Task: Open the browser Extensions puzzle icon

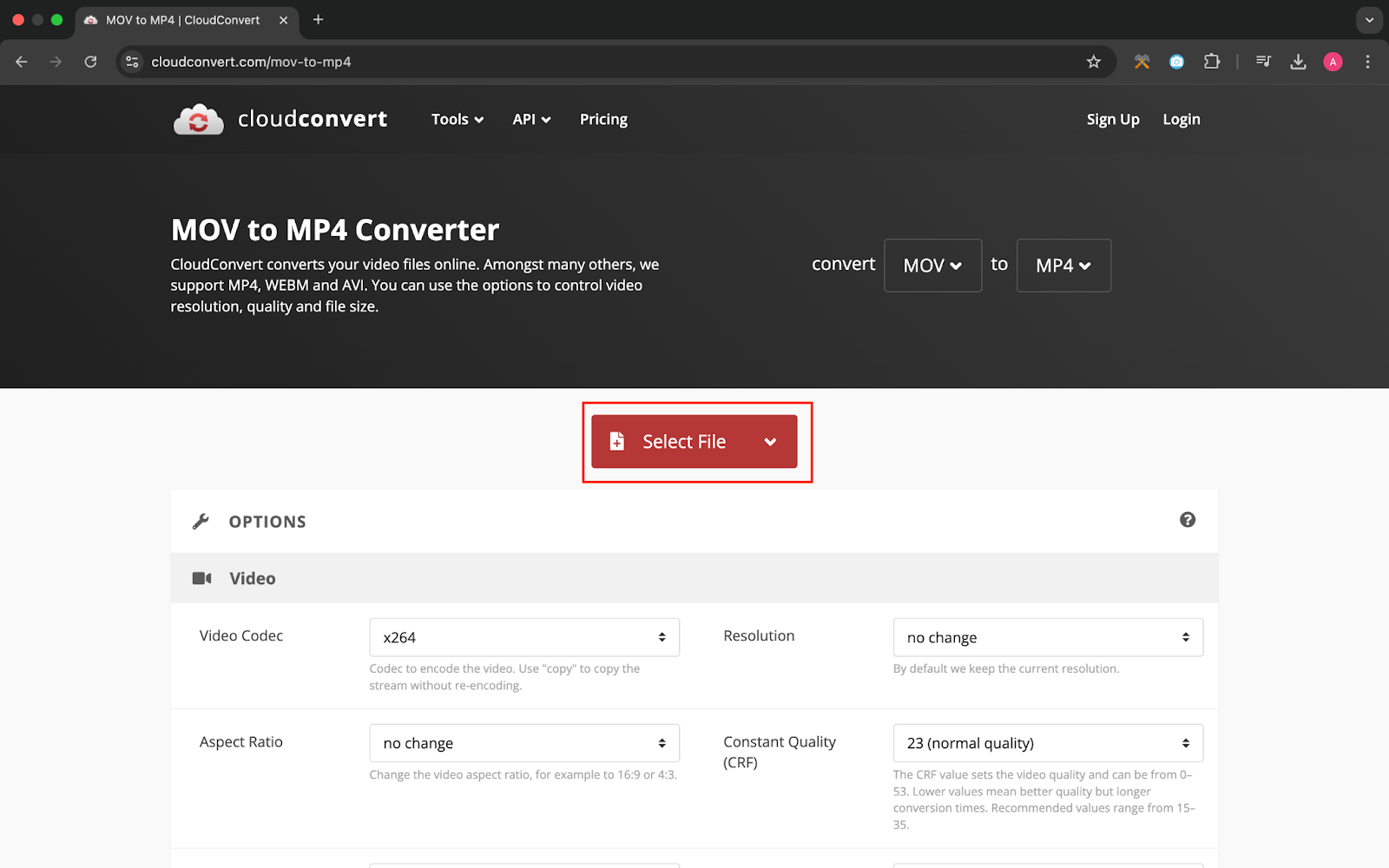Action: point(1212,62)
